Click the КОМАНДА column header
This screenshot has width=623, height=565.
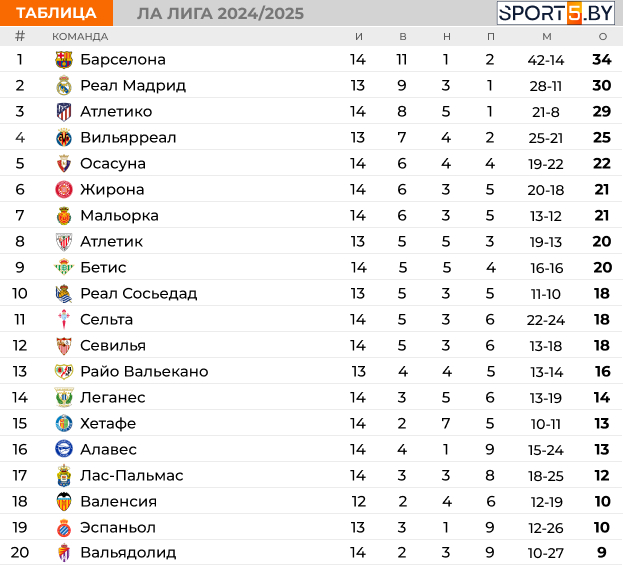point(80,37)
